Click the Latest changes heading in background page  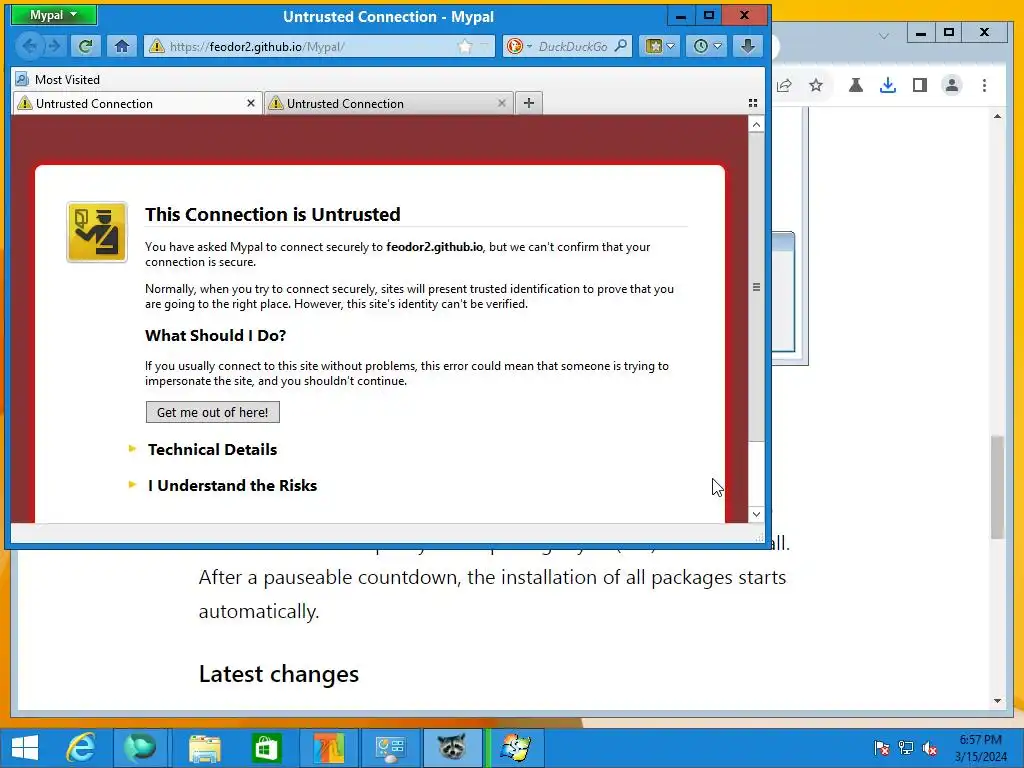tap(279, 674)
